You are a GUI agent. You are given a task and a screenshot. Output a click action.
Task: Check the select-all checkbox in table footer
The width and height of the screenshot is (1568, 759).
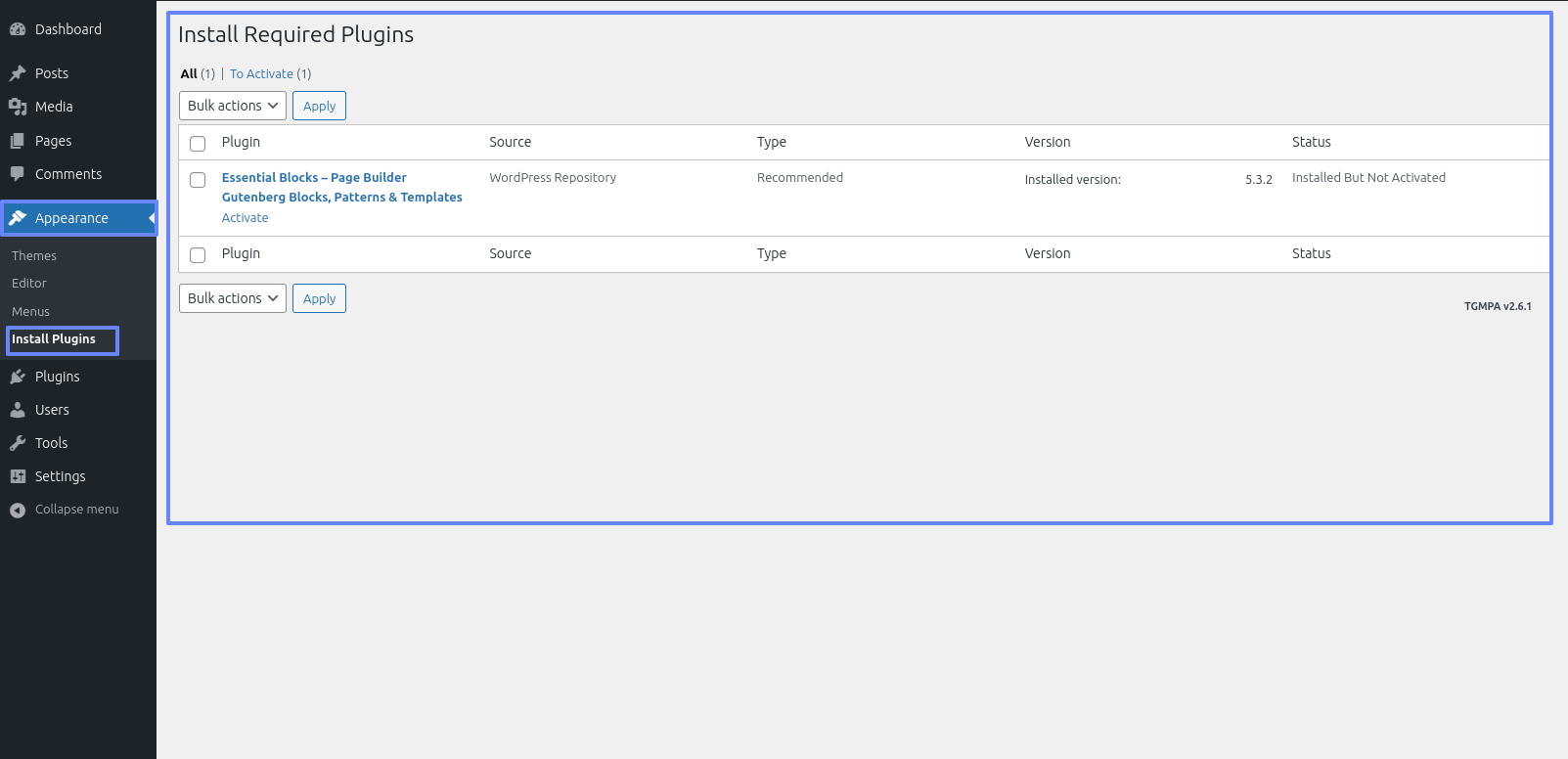pos(198,255)
